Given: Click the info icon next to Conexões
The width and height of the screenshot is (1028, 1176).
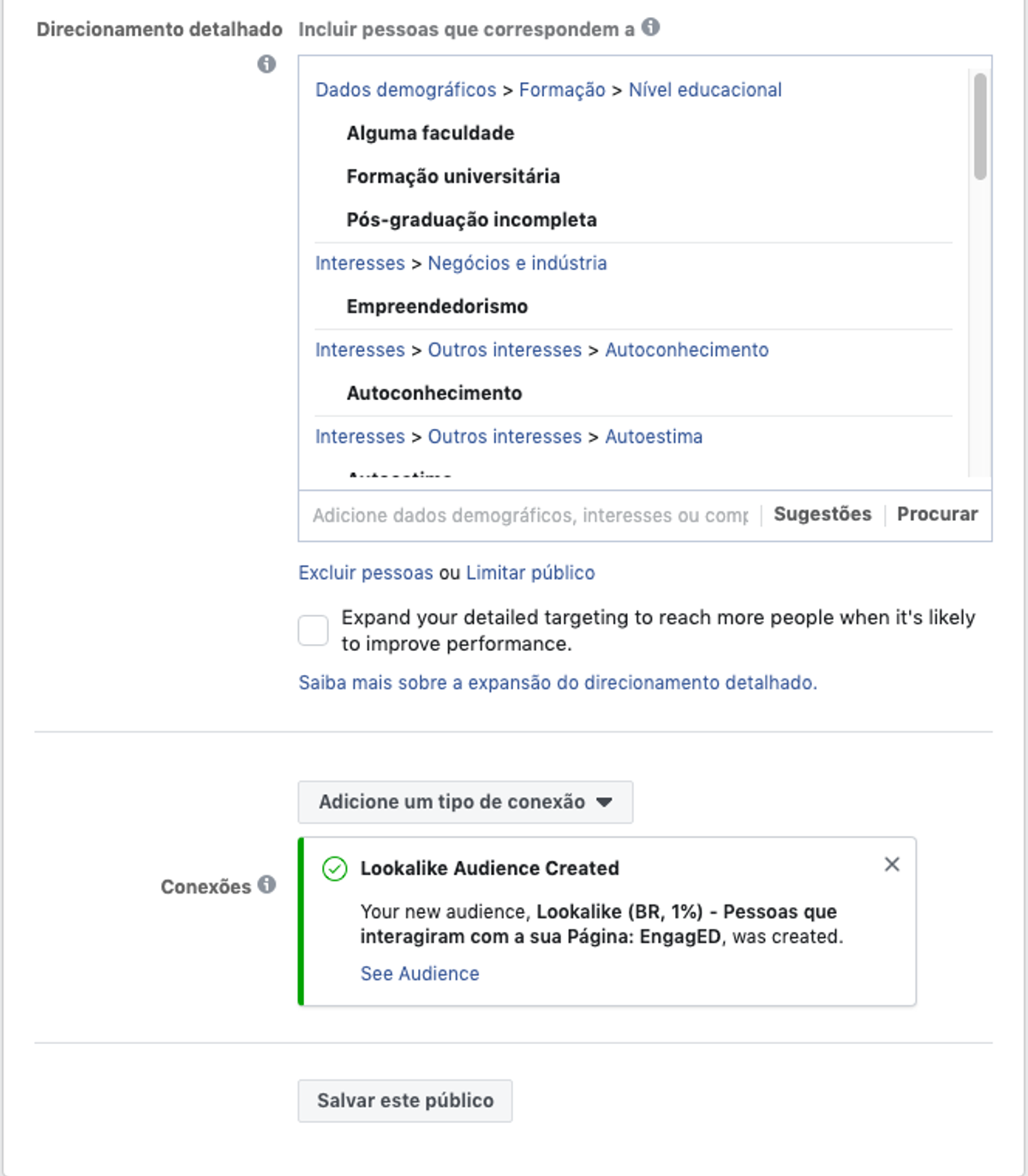Looking at the screenshot, I should [267, 885].
